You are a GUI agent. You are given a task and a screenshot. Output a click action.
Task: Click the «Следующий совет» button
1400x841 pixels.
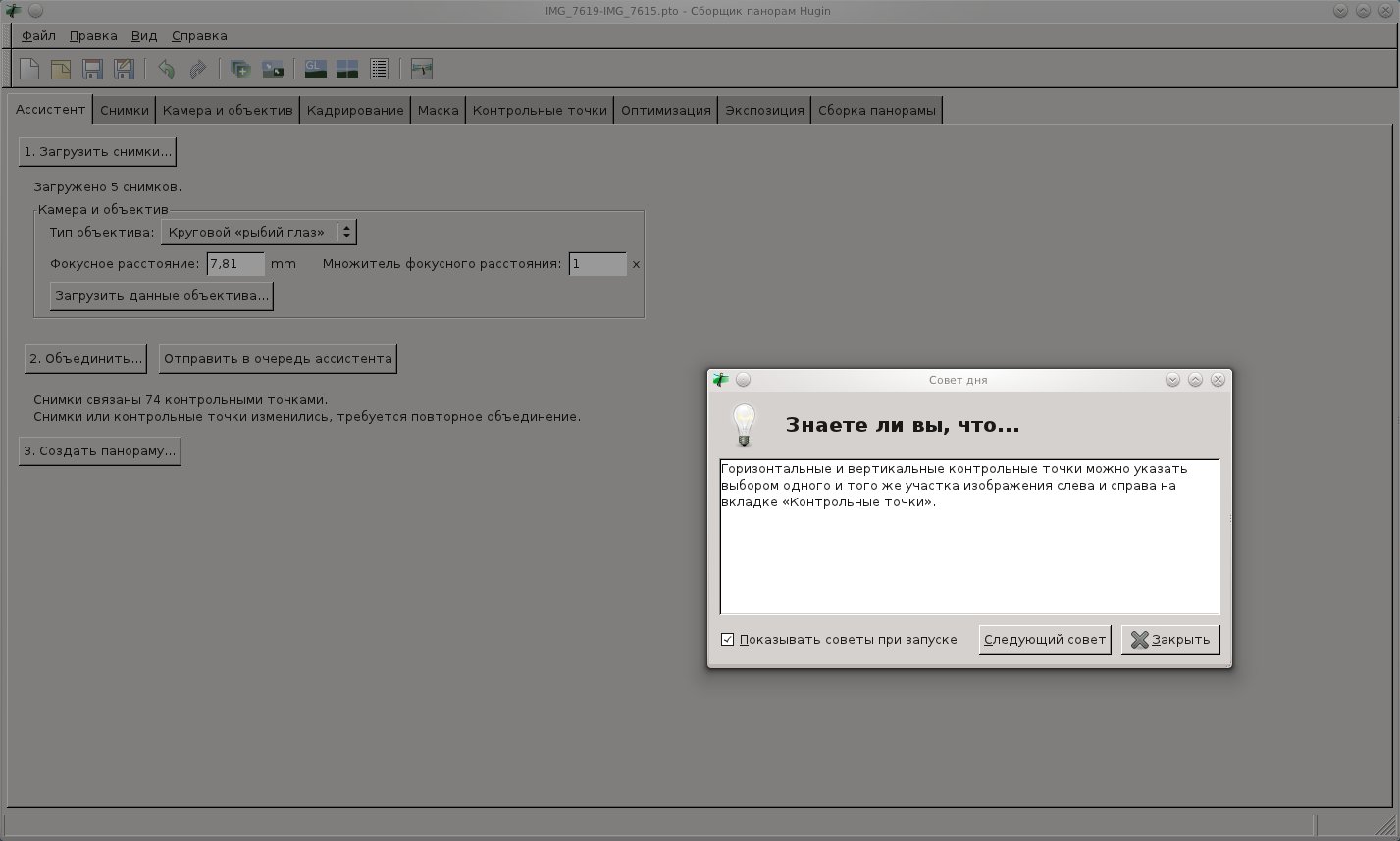coord(1044,640)
